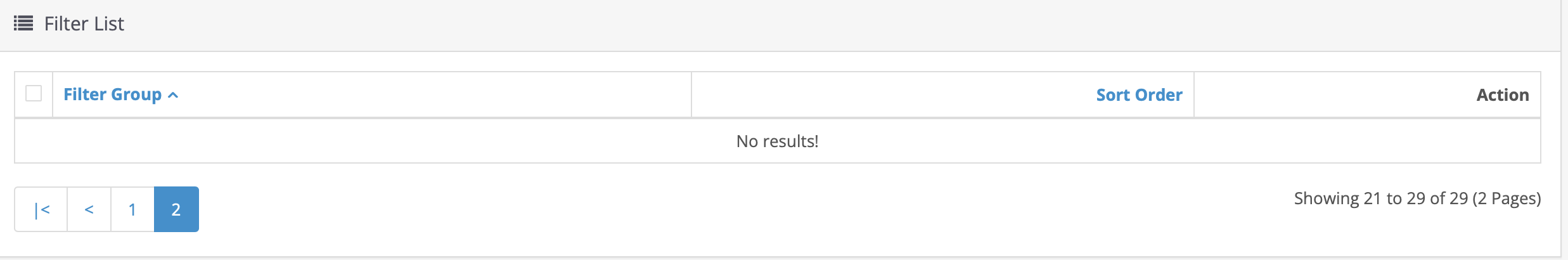
Task: Click the Action column header
Action: tap(1503, 95)
